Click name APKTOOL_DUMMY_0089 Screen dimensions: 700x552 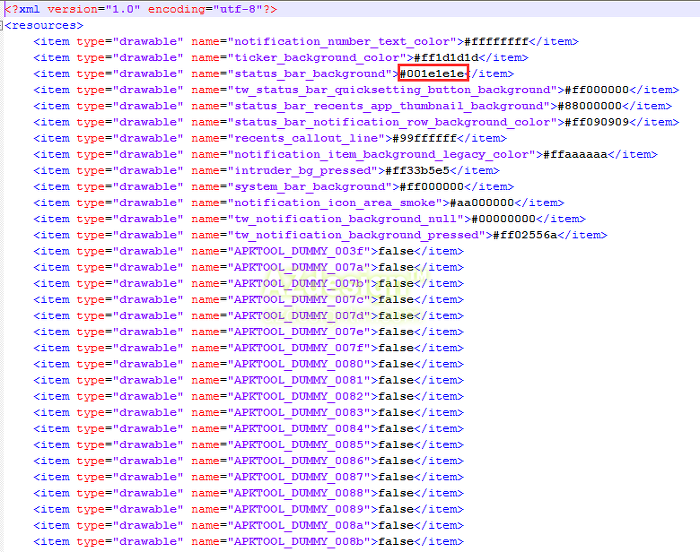(300, 509)
